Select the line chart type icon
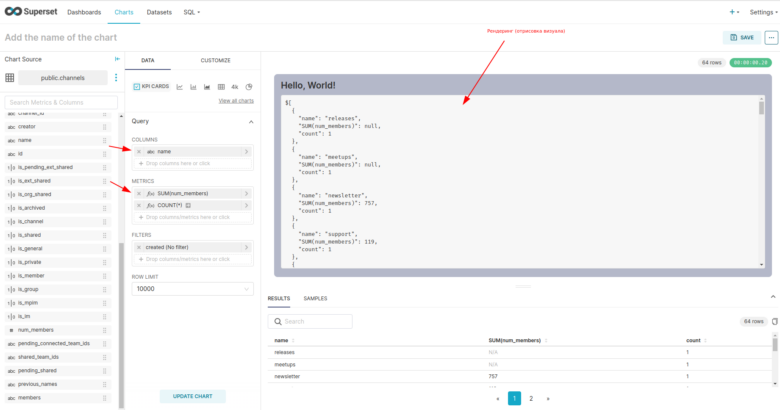The image size is (780, 410). point(180,87)
